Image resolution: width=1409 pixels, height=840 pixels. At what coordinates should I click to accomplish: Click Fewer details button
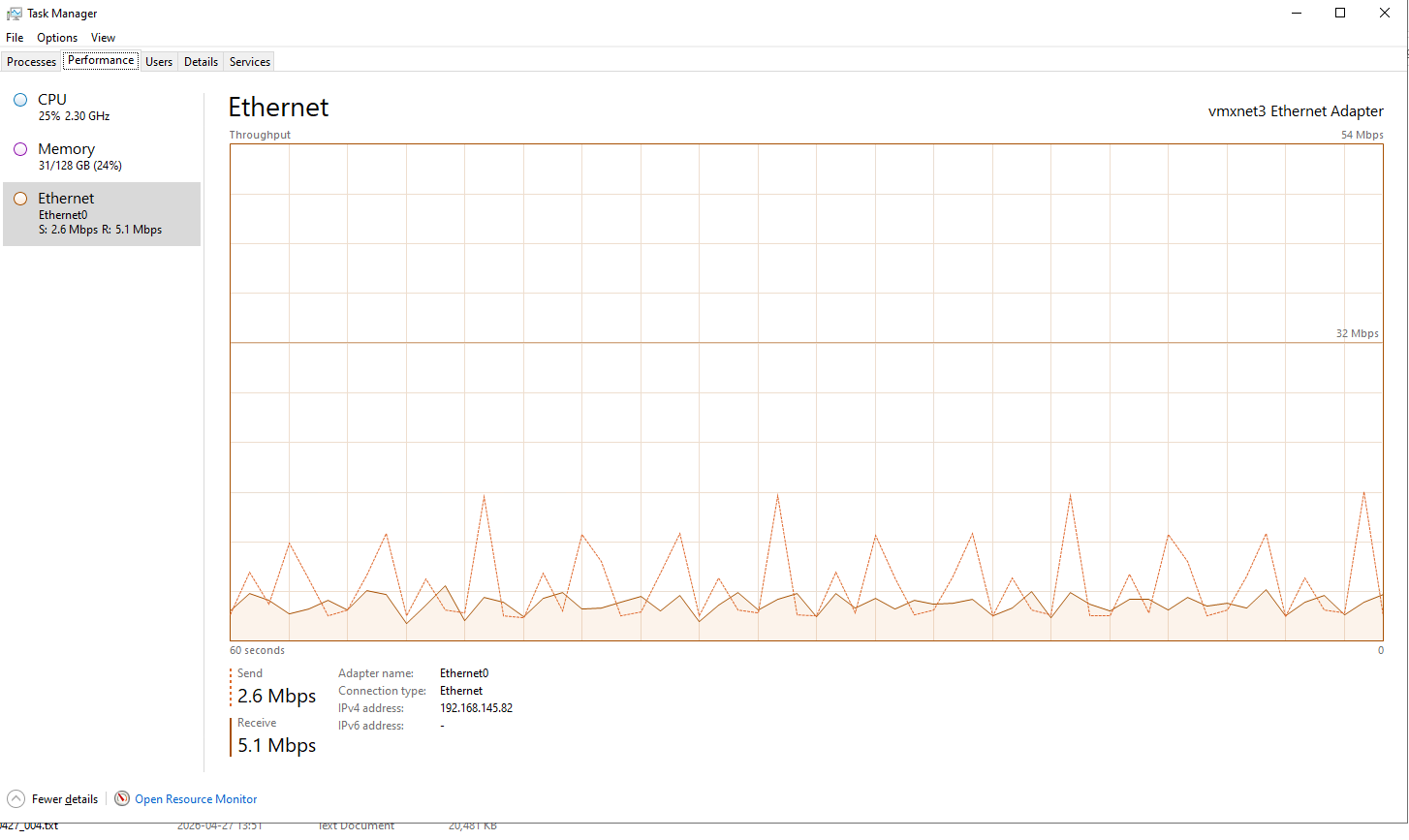(53, 799)
